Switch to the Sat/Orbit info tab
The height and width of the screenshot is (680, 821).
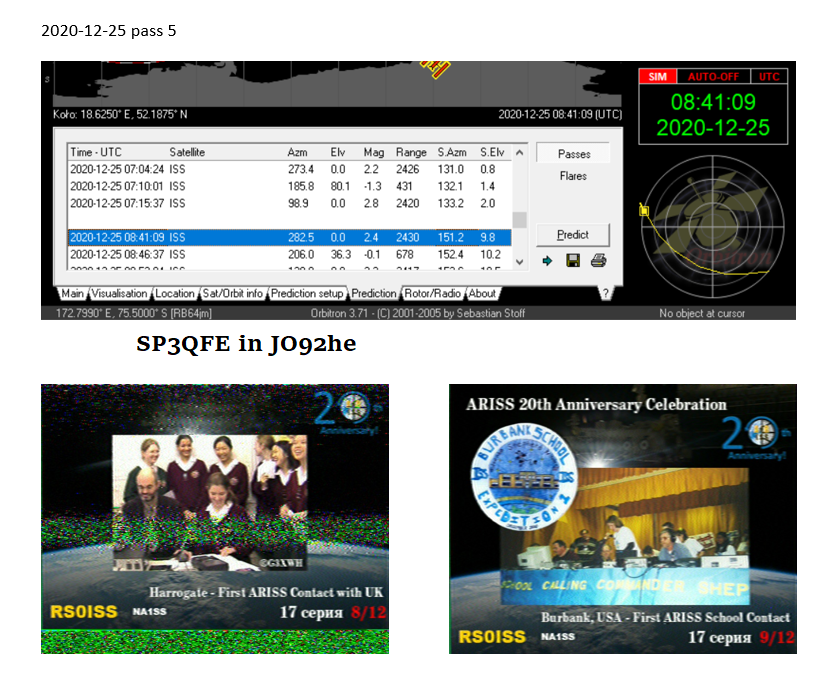[x=232, y=294]
